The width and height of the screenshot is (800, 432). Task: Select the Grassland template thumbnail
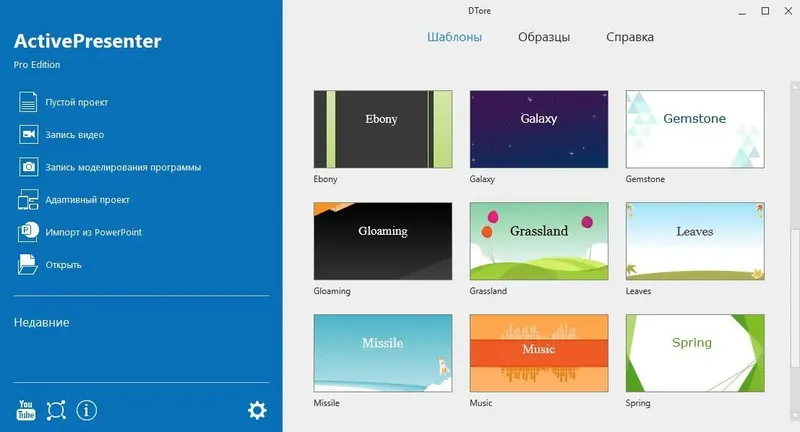click(x=539, y=241)
